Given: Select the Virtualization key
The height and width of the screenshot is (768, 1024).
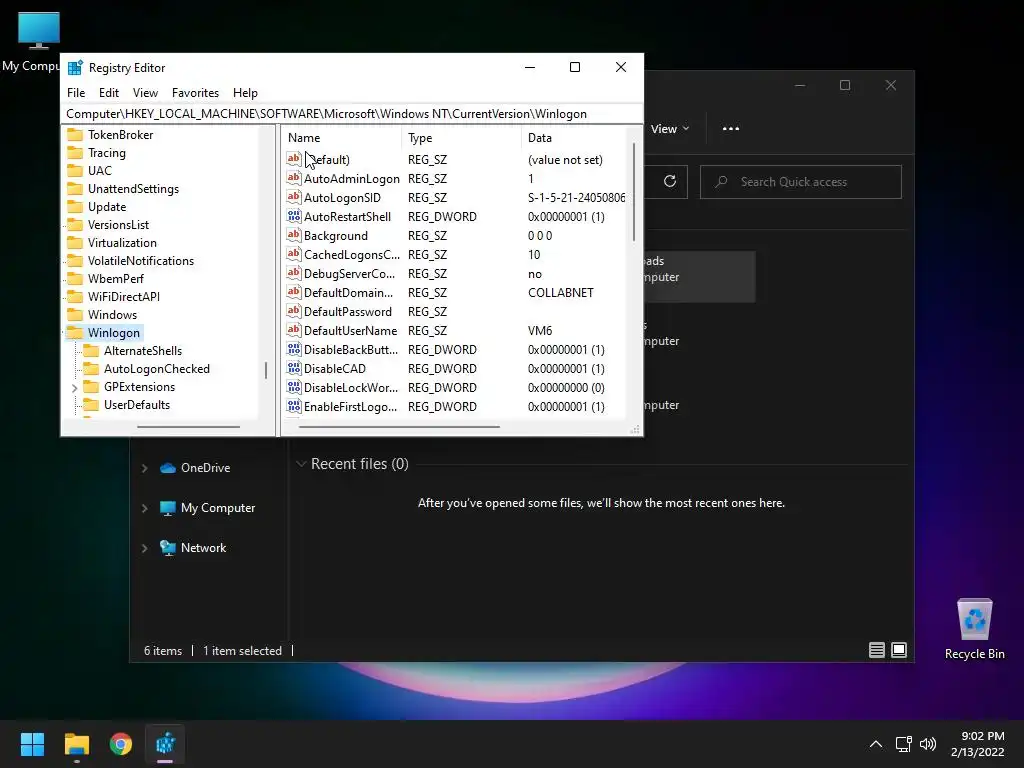Looking at the screenshot, I should pos(122,243).
